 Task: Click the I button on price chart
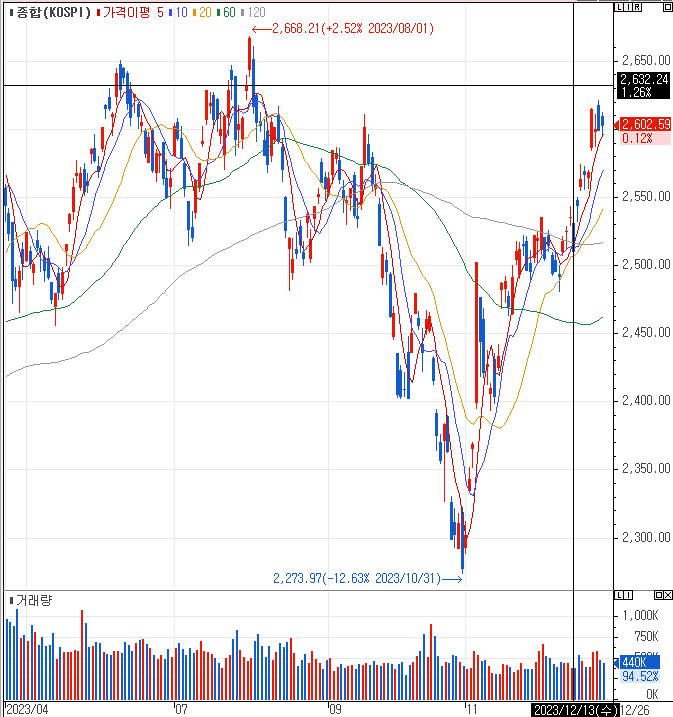click(x=628, y=7)
